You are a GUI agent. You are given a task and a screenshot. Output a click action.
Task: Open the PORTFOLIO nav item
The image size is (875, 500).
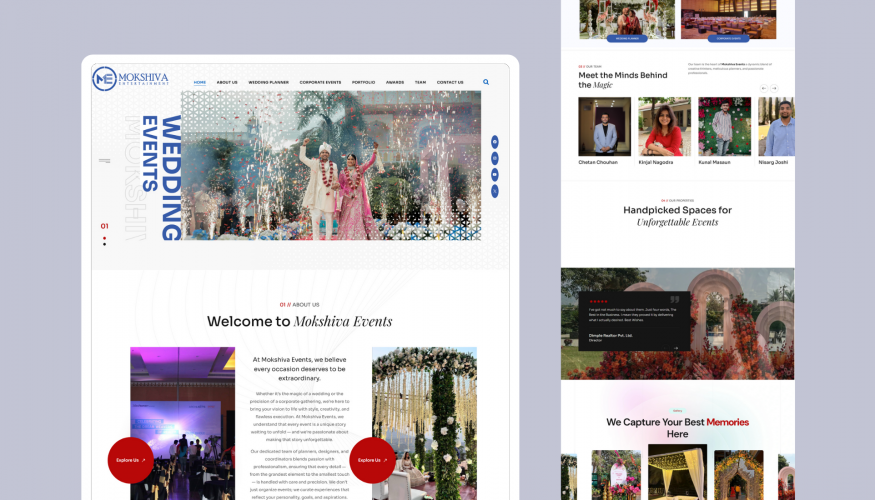tap(363, 82)
